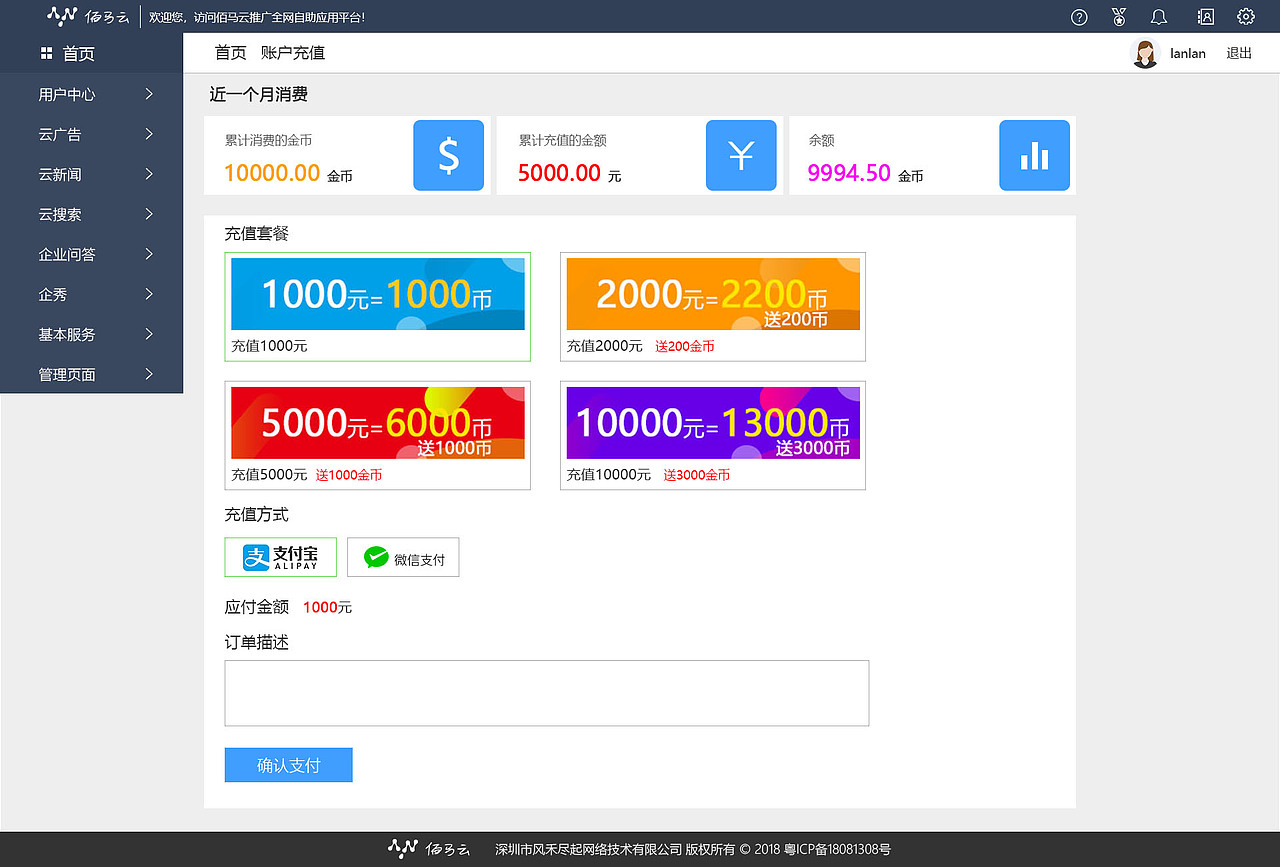Click the 退出 logout link
Viewport: 1280px width, 867px height.
(x=1239, y=53)
